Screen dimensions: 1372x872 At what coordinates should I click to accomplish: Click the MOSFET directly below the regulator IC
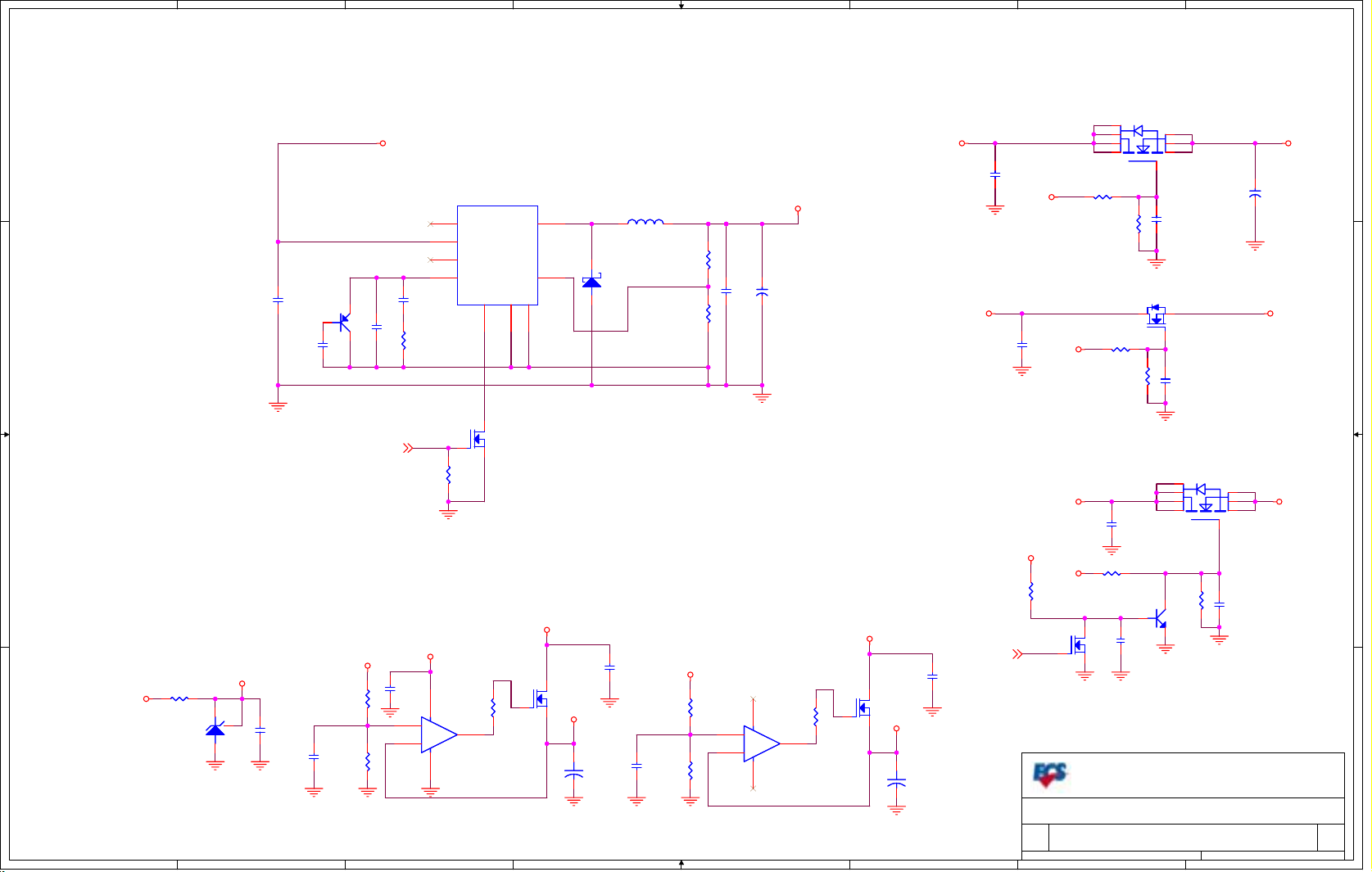tap(478, 440)
